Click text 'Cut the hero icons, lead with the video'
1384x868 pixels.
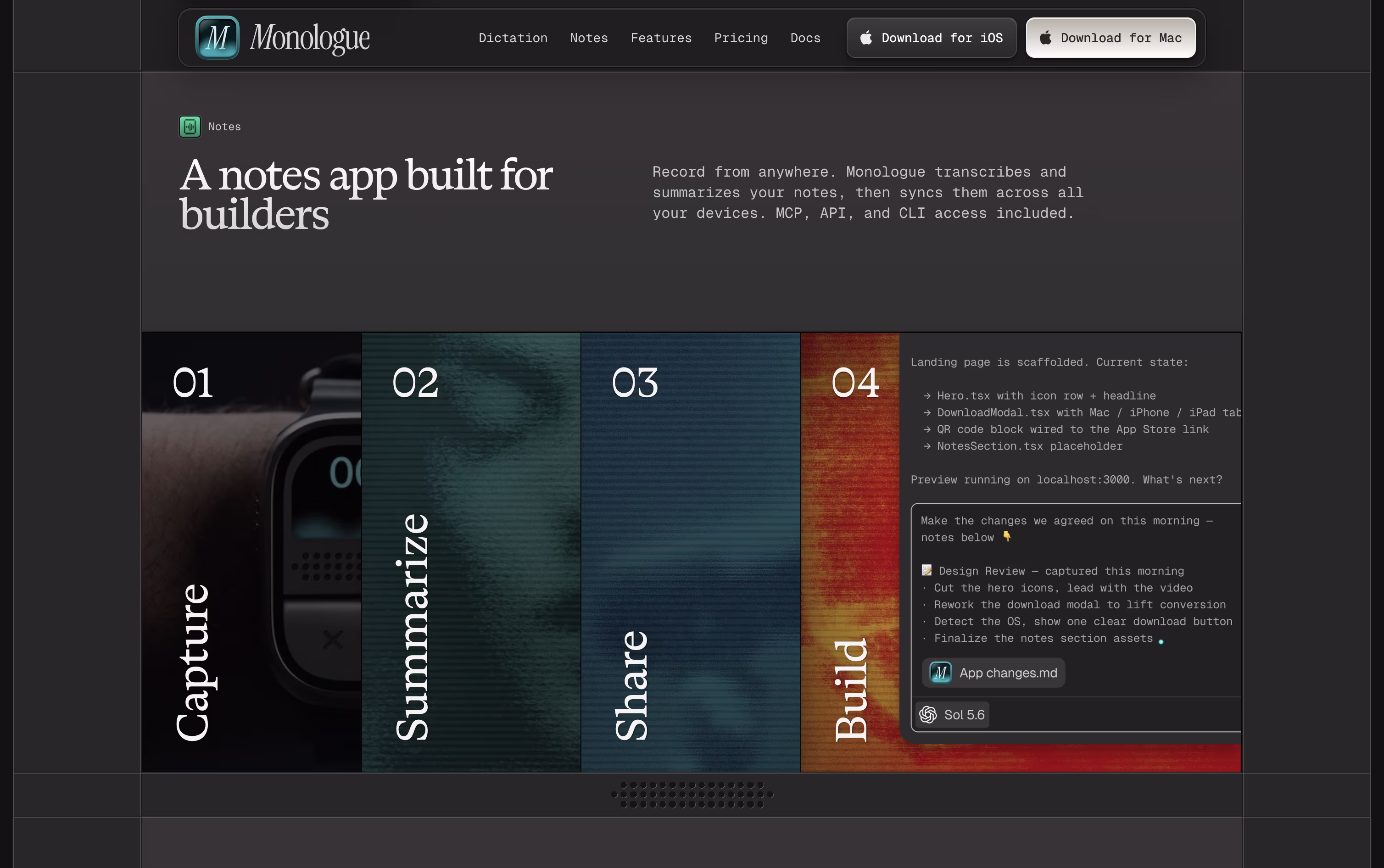[1063, 588]
